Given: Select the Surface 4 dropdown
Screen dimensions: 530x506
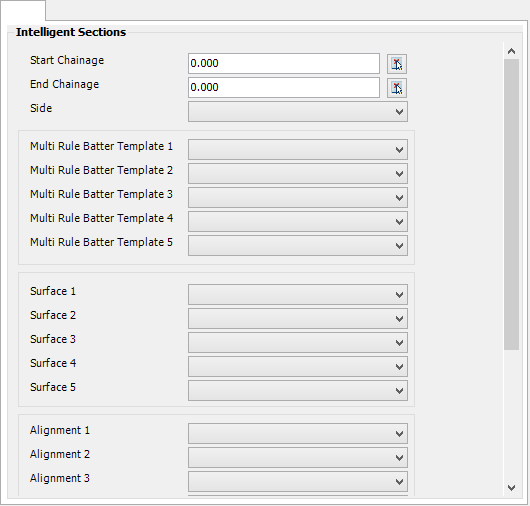Looking at the screenshot, I should pos(298,366).
